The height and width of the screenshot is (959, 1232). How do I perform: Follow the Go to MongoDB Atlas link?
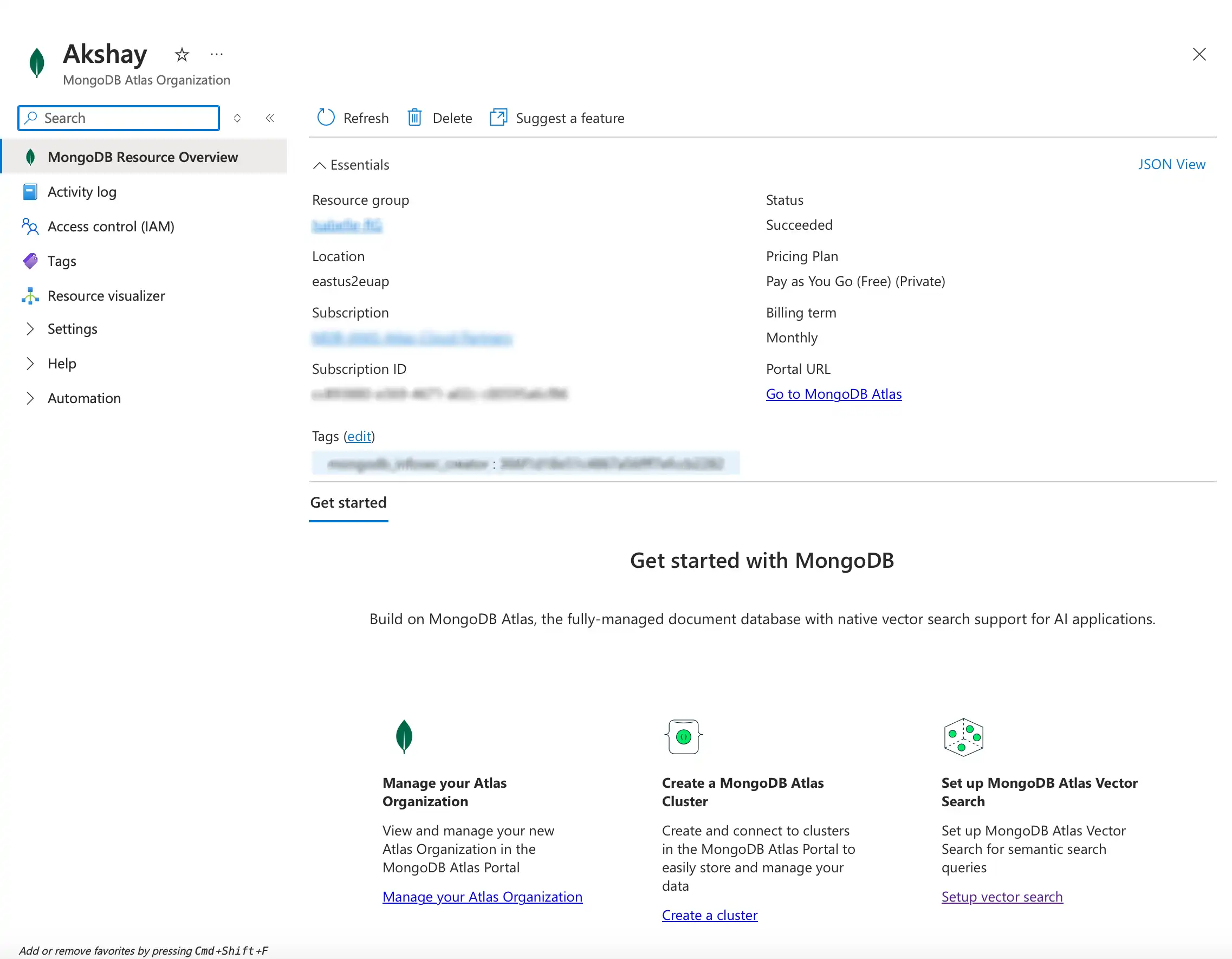pos(834,394)
